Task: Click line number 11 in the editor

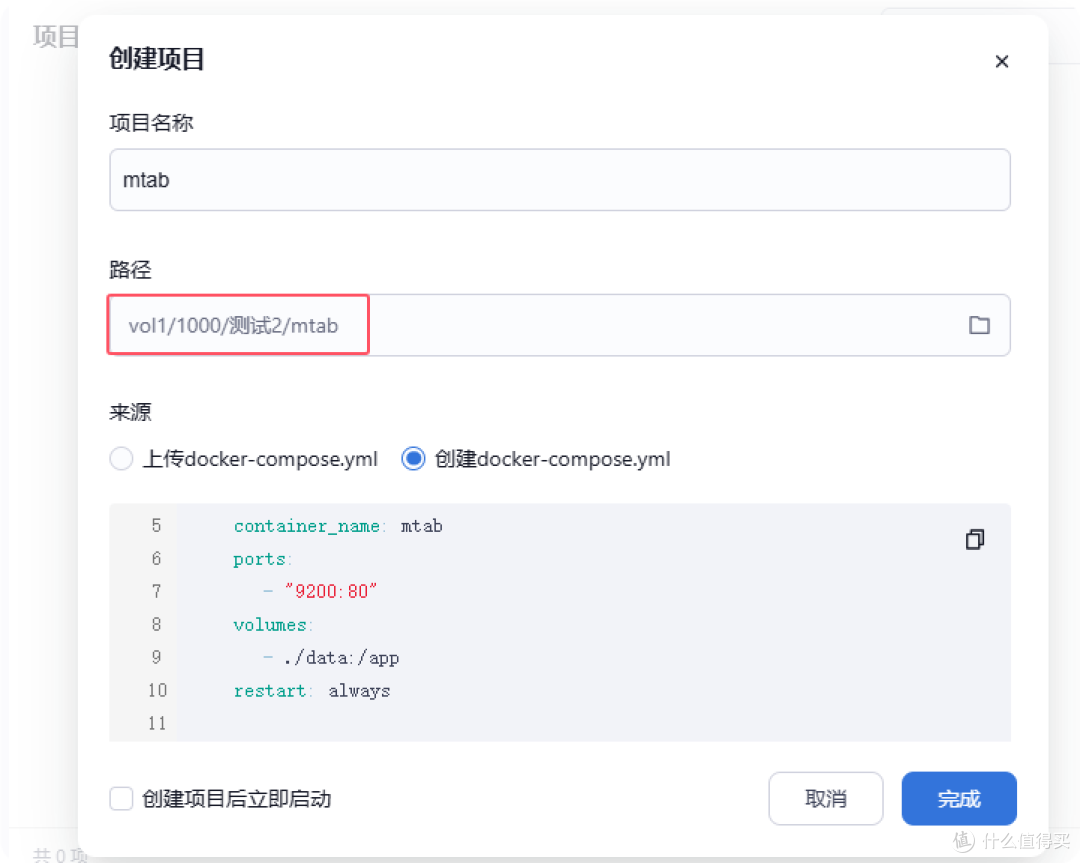Action: point(157,723)
